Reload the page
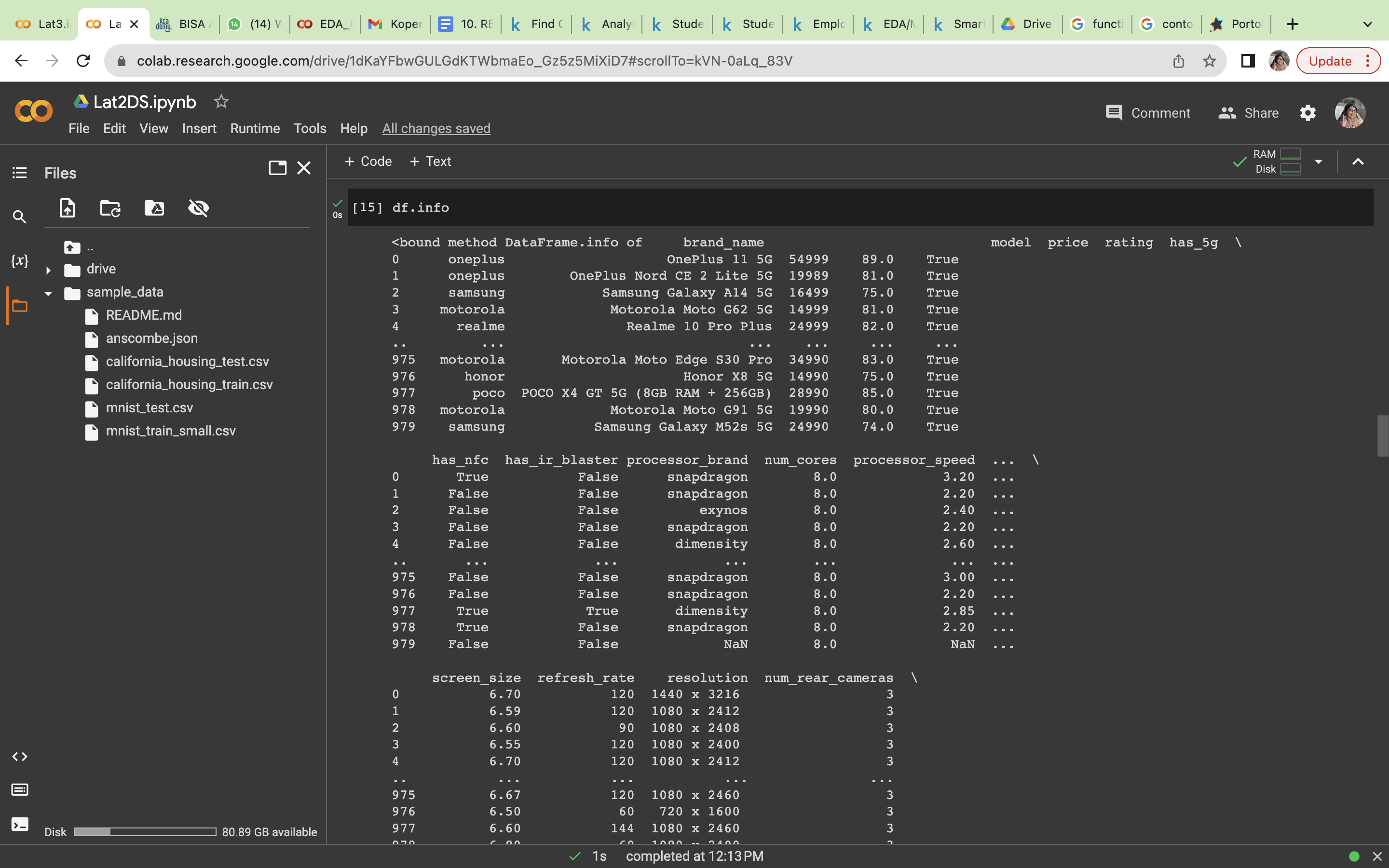1389x868 pixels. click(x=83, y=61)
